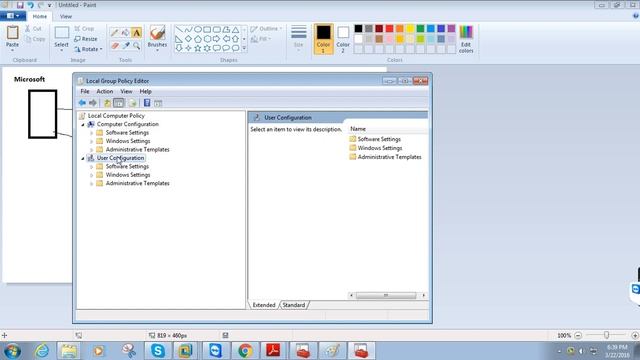The width and height of the screenshot is (640, 360).
Task: Open Skype from the taskbar
Action: 158,351
